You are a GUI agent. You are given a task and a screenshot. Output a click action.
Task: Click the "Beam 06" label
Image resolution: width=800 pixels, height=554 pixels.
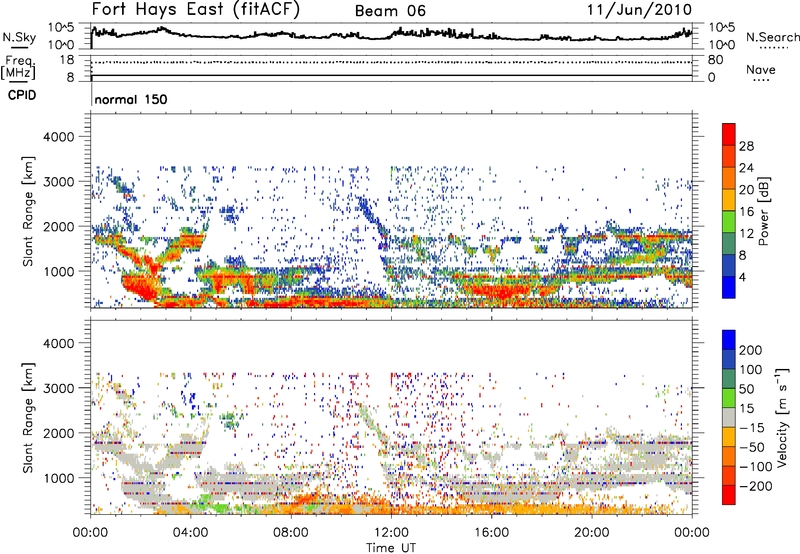390,11
